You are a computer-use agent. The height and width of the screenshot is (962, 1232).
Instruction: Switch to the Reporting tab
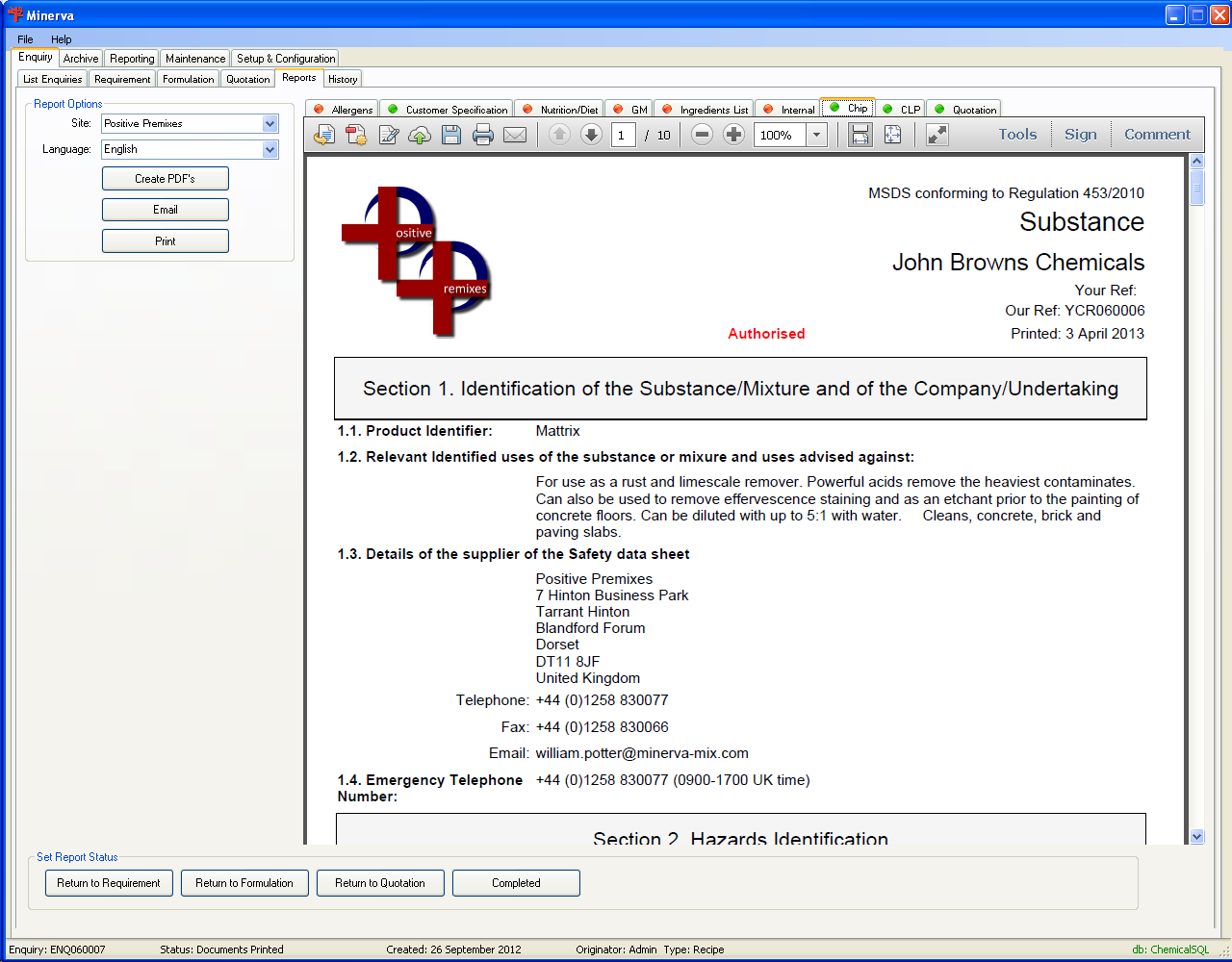(132, 59)
